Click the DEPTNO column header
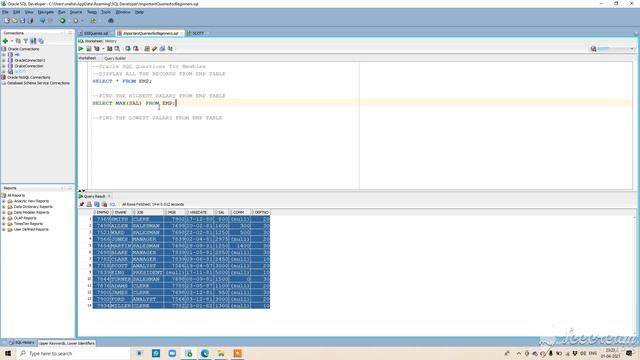 click(x=261, y=212)
